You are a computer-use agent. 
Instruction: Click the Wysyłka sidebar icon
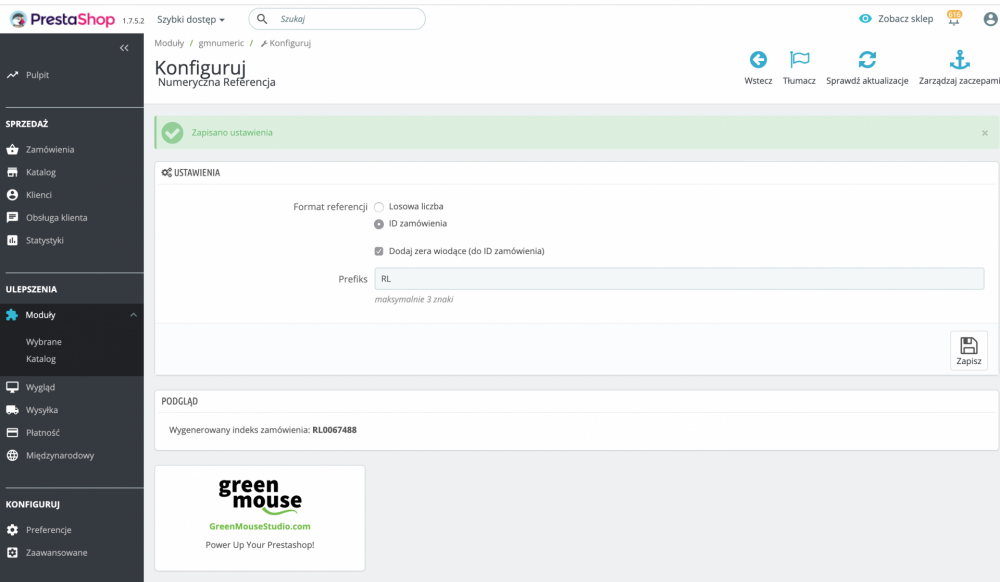click(11, 409)
